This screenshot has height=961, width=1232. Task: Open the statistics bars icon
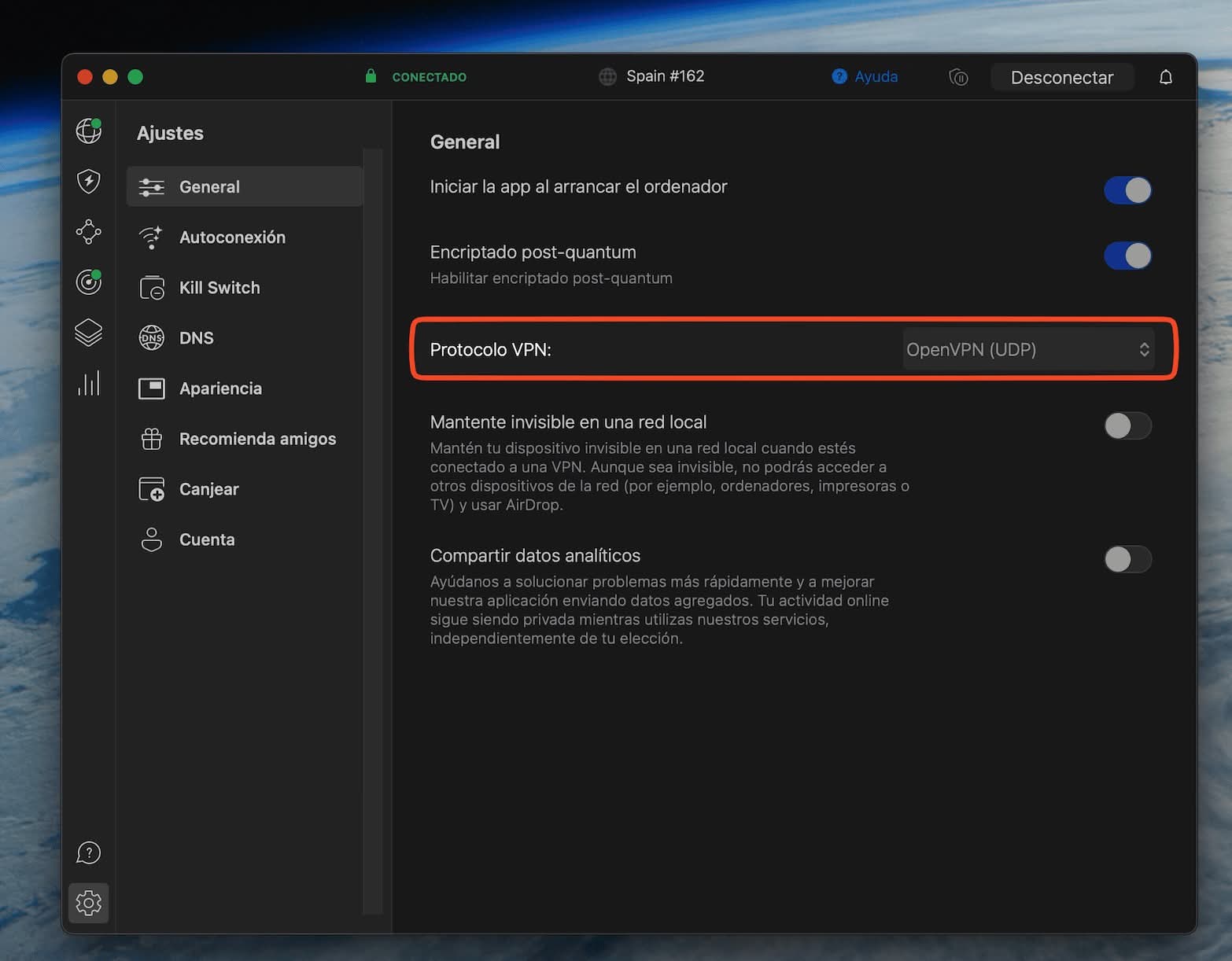tap(89, 383)
